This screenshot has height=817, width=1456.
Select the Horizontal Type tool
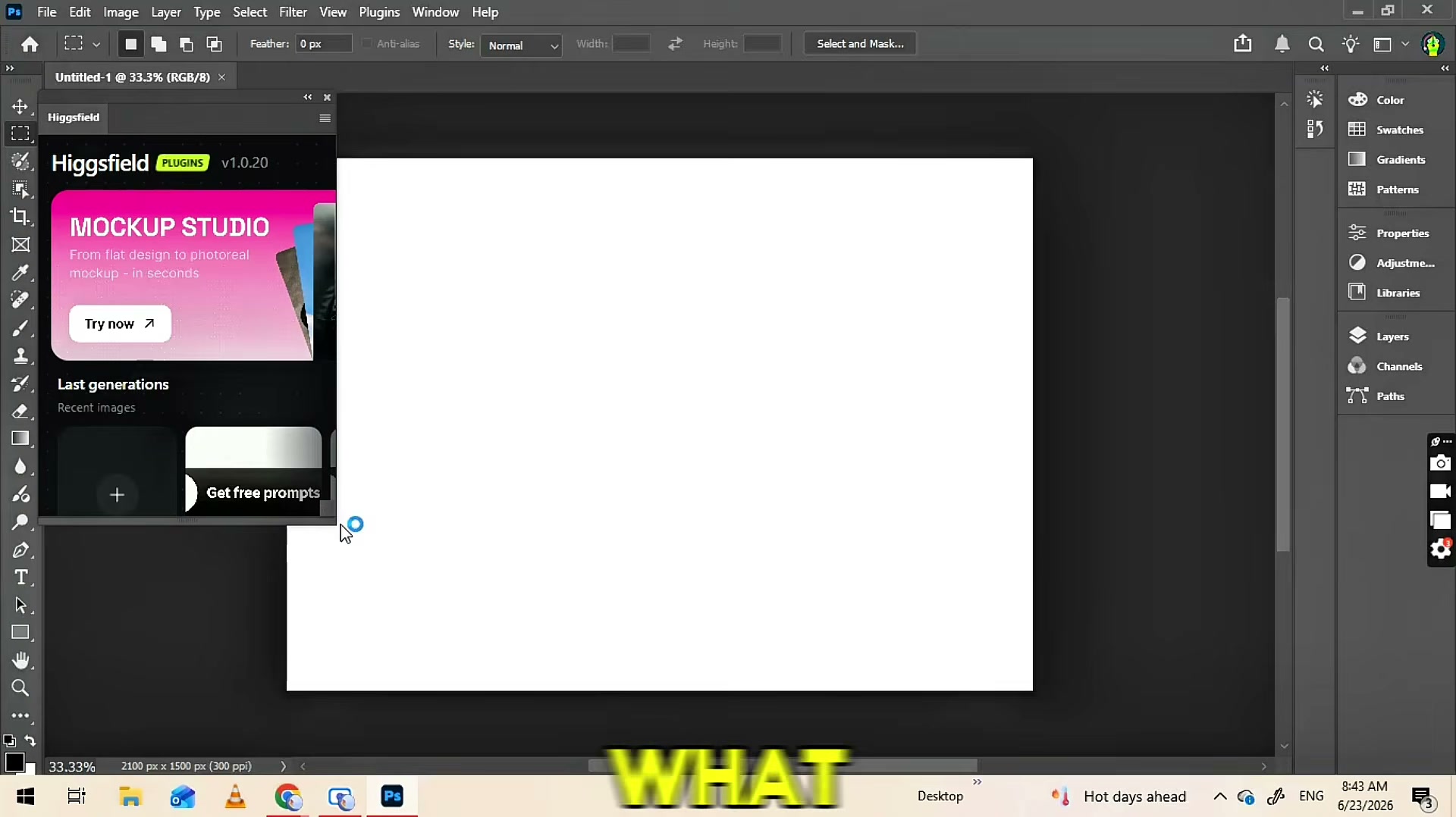pos(20,578)
